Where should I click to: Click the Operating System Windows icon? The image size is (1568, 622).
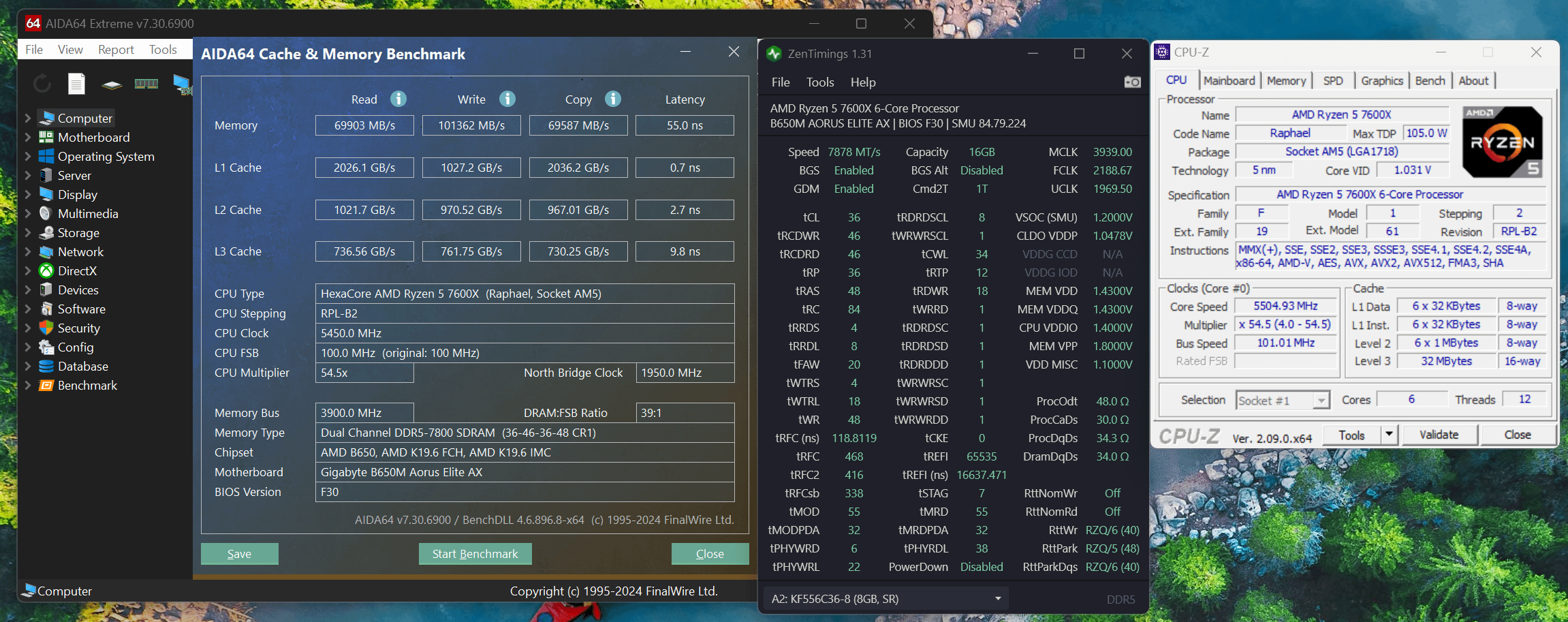coord(46,156)
